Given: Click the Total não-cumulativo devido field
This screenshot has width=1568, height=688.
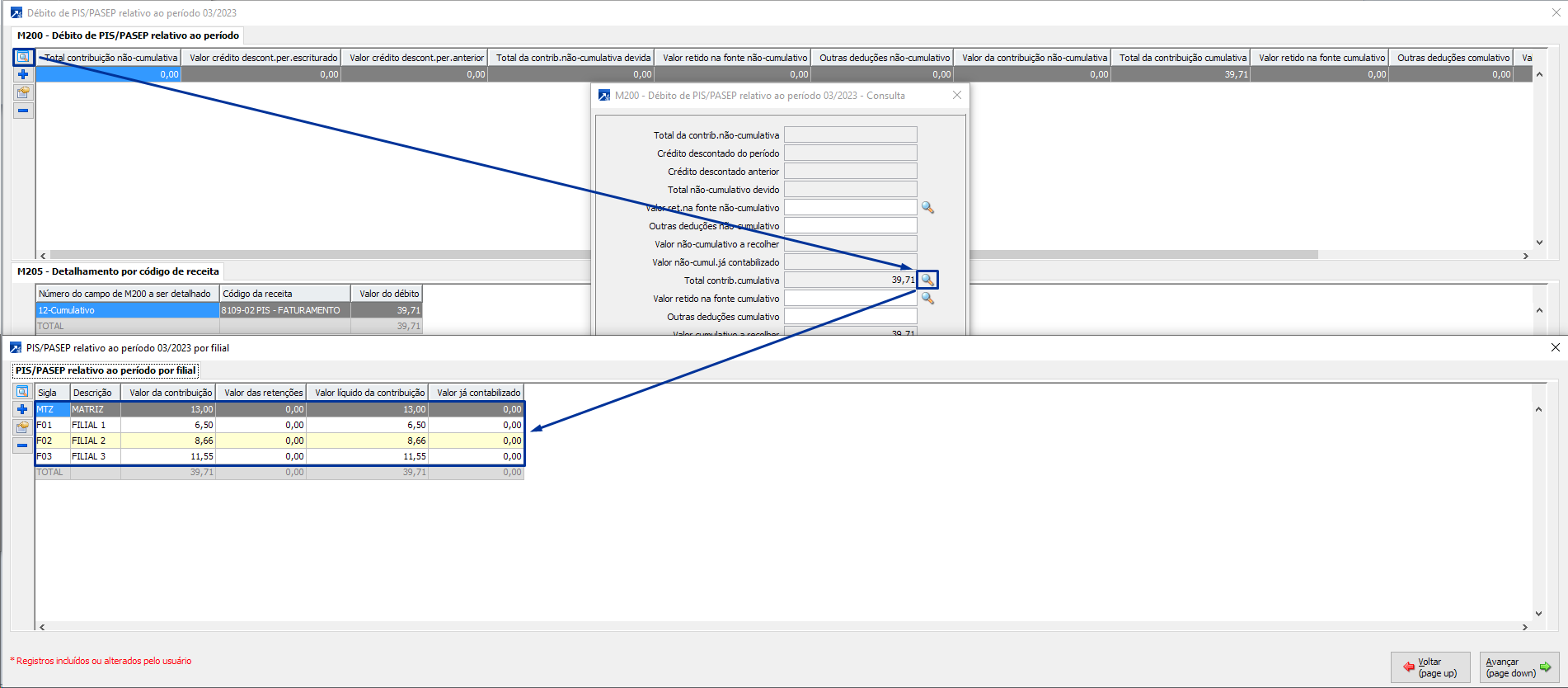Looking at the screenshot, I should [x=851, y=190].
